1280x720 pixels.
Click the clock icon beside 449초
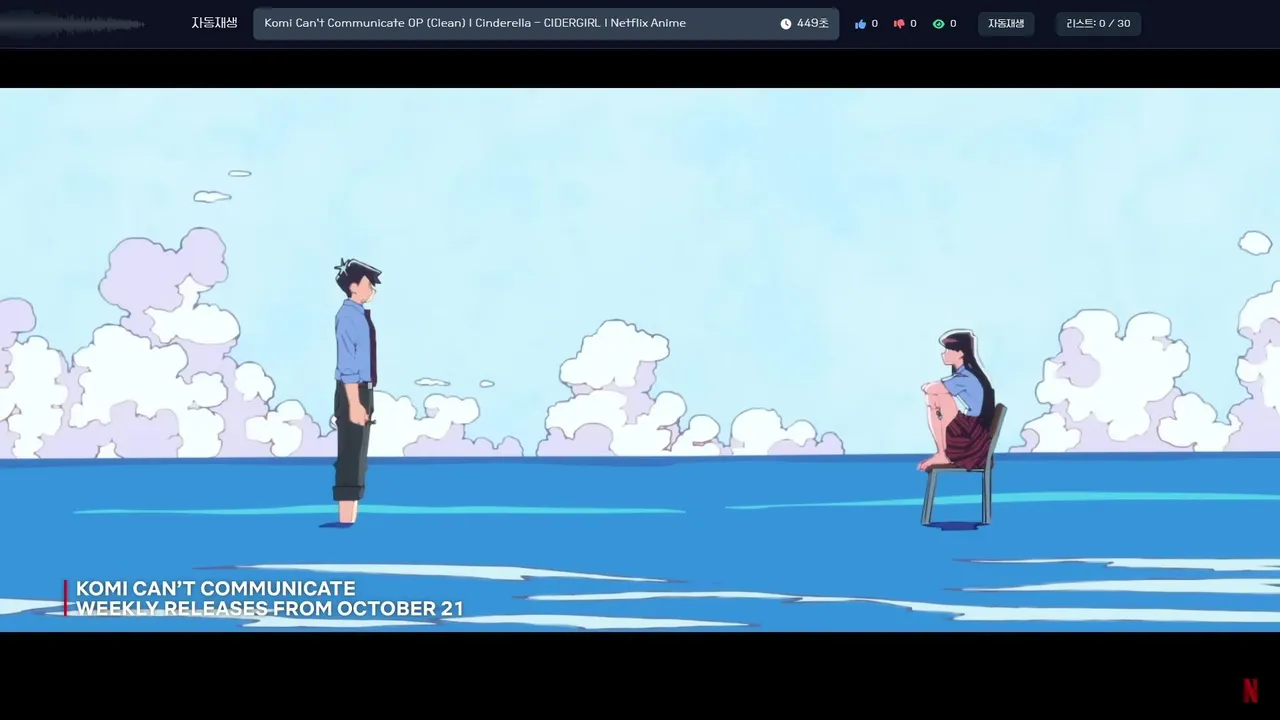click(x=786, y=24)
